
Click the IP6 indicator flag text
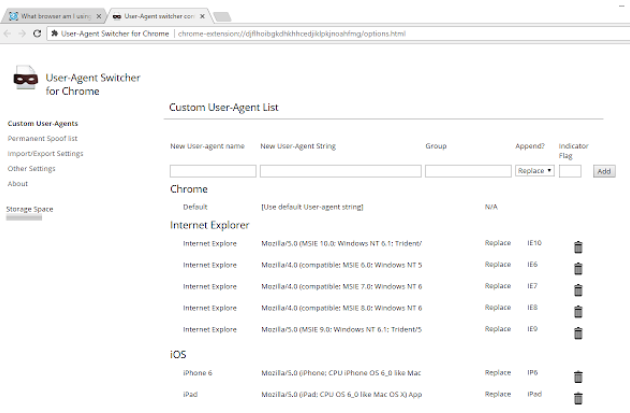point(532,373)
